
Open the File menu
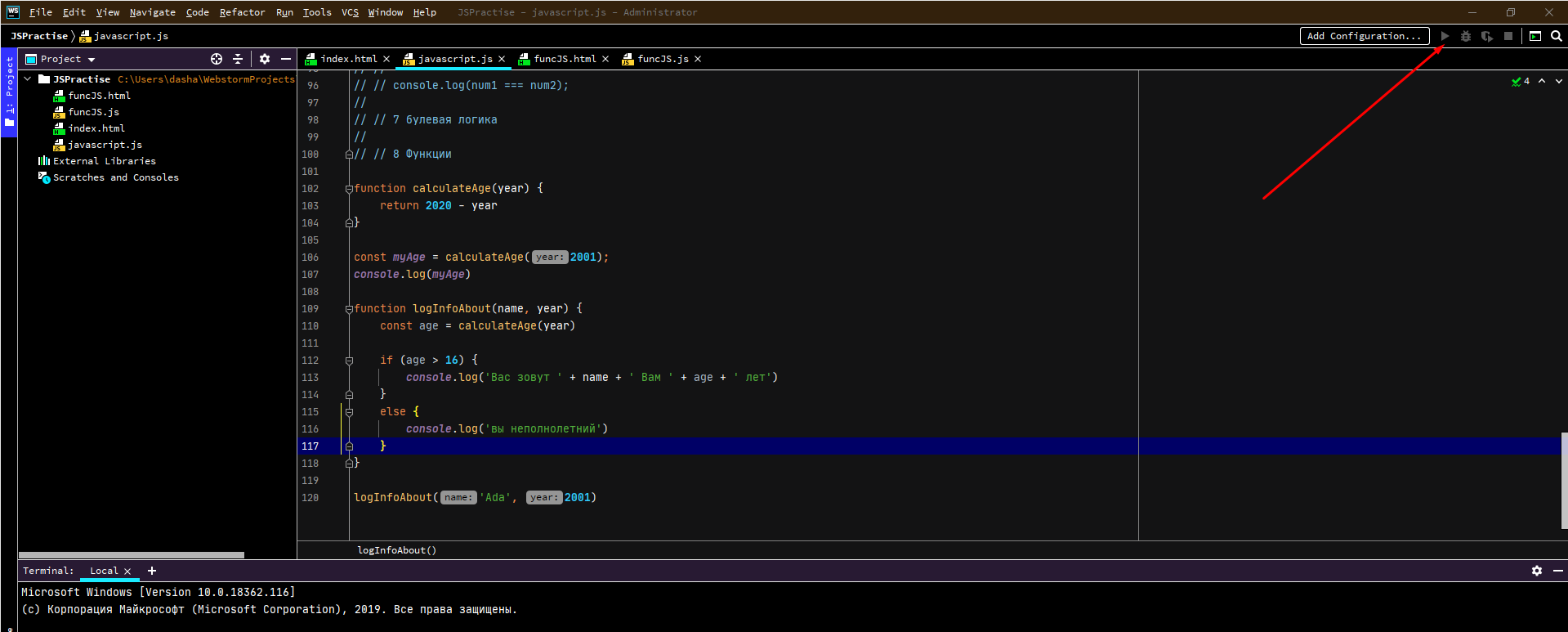[x=41, y=12]
